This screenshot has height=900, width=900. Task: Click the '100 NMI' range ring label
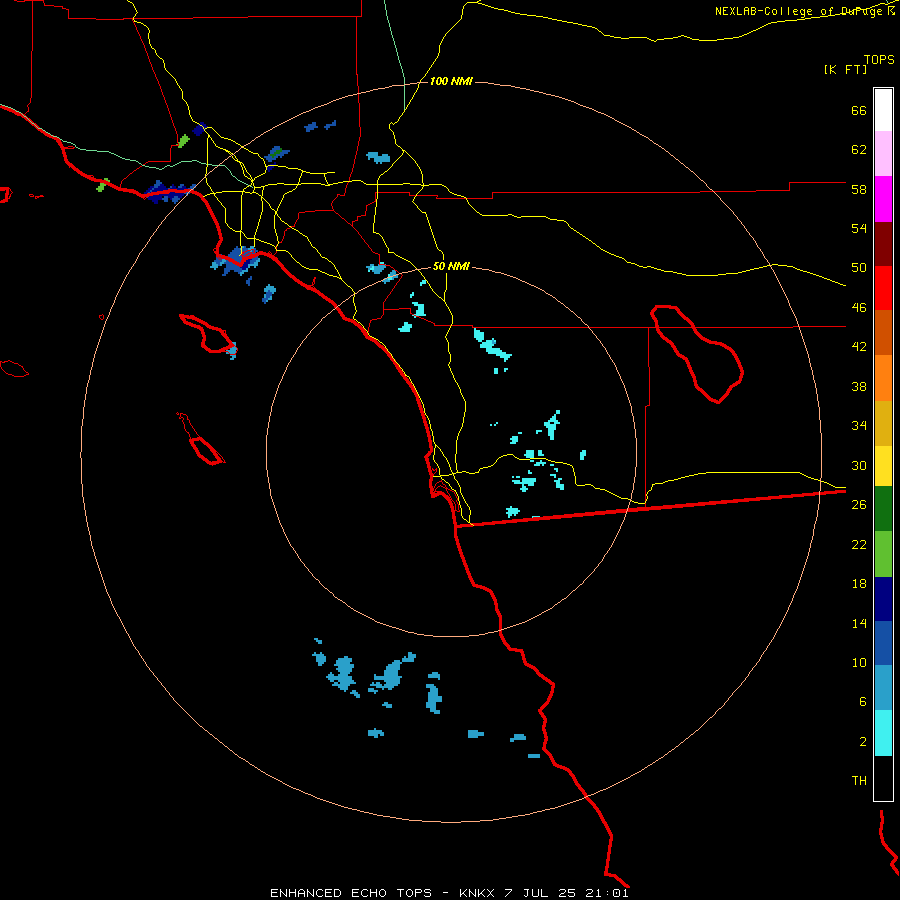[x=451, y=82]
